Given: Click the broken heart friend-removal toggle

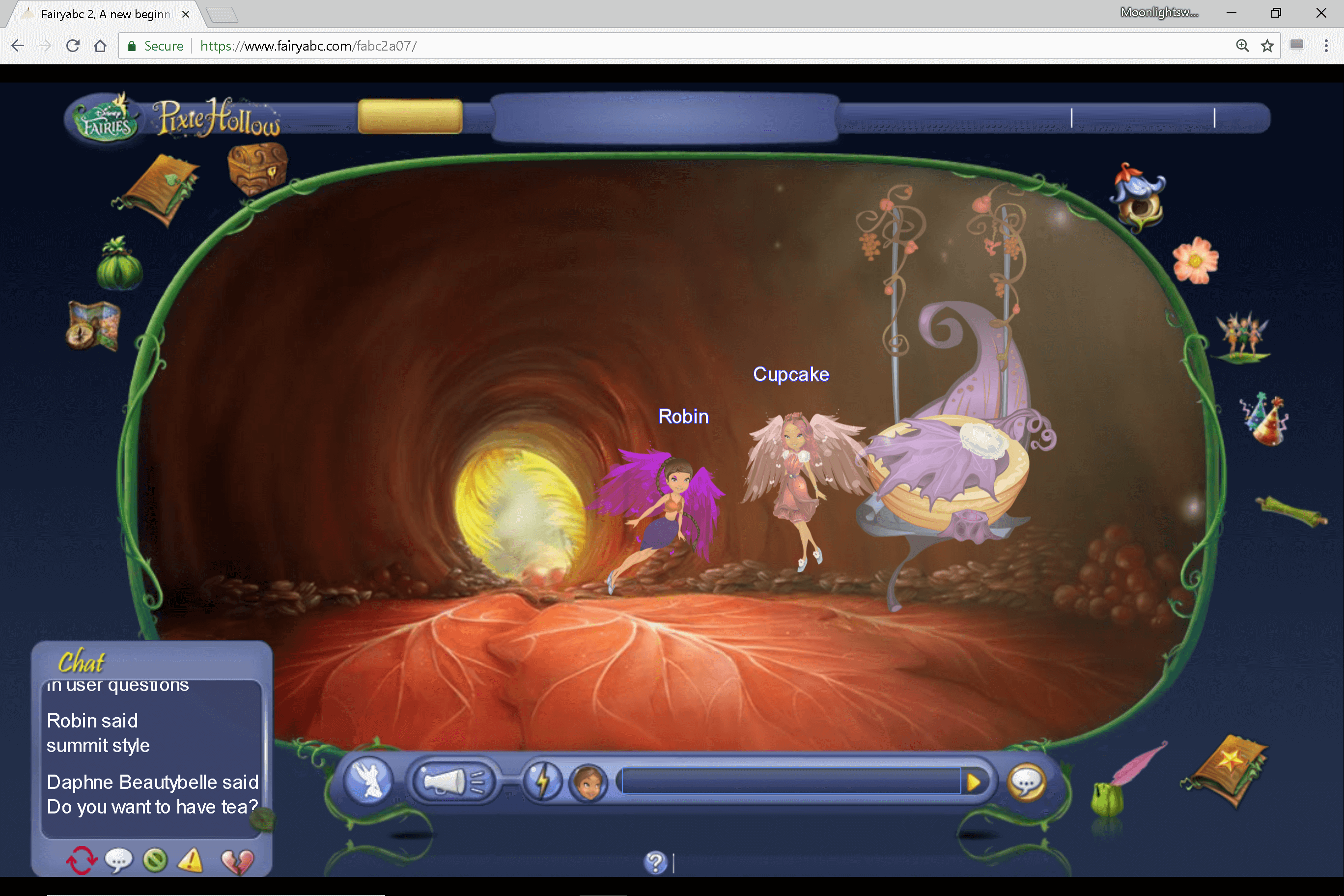Looking at the screenshot, I should (x=237, y=861).
